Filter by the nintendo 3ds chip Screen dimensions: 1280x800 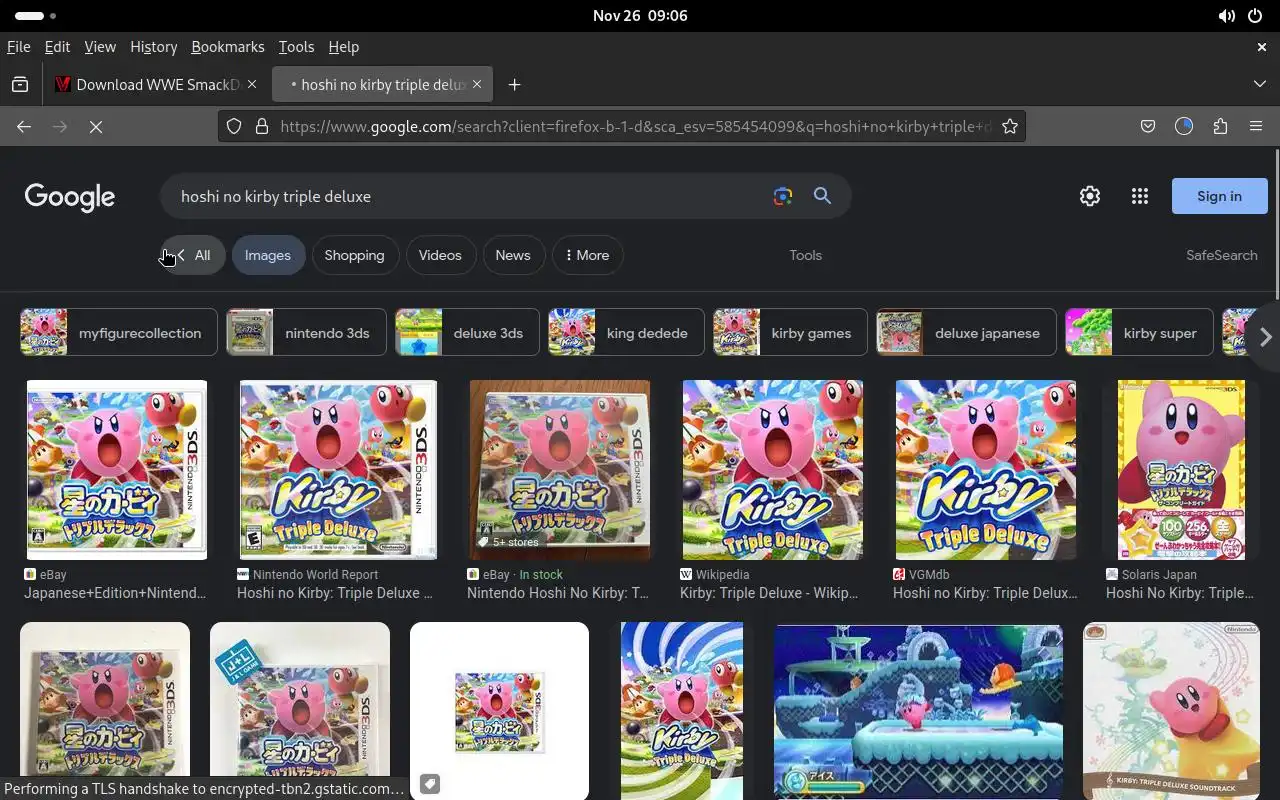point(307,333)
